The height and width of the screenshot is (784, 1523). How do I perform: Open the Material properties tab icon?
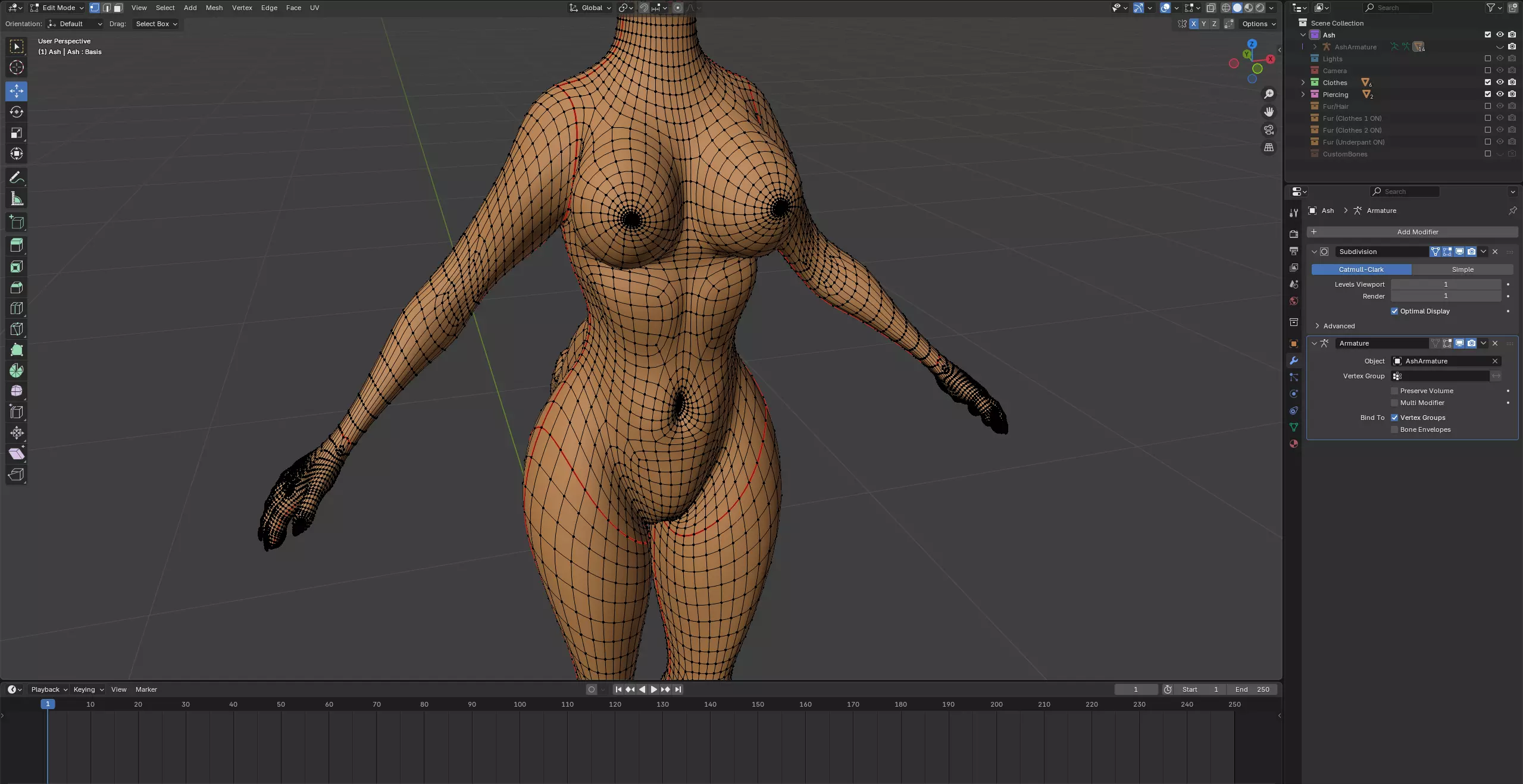[x=1293, y=444]
